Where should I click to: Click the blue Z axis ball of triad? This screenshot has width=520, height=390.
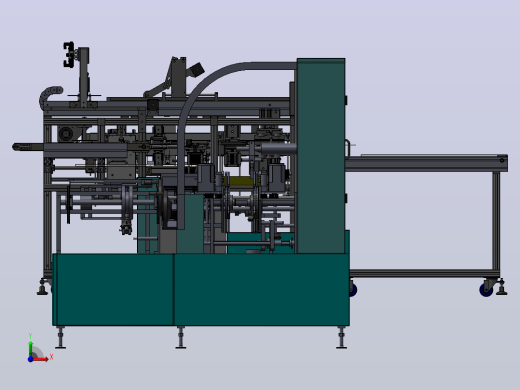pyautogui.click(x=30, y=359)
